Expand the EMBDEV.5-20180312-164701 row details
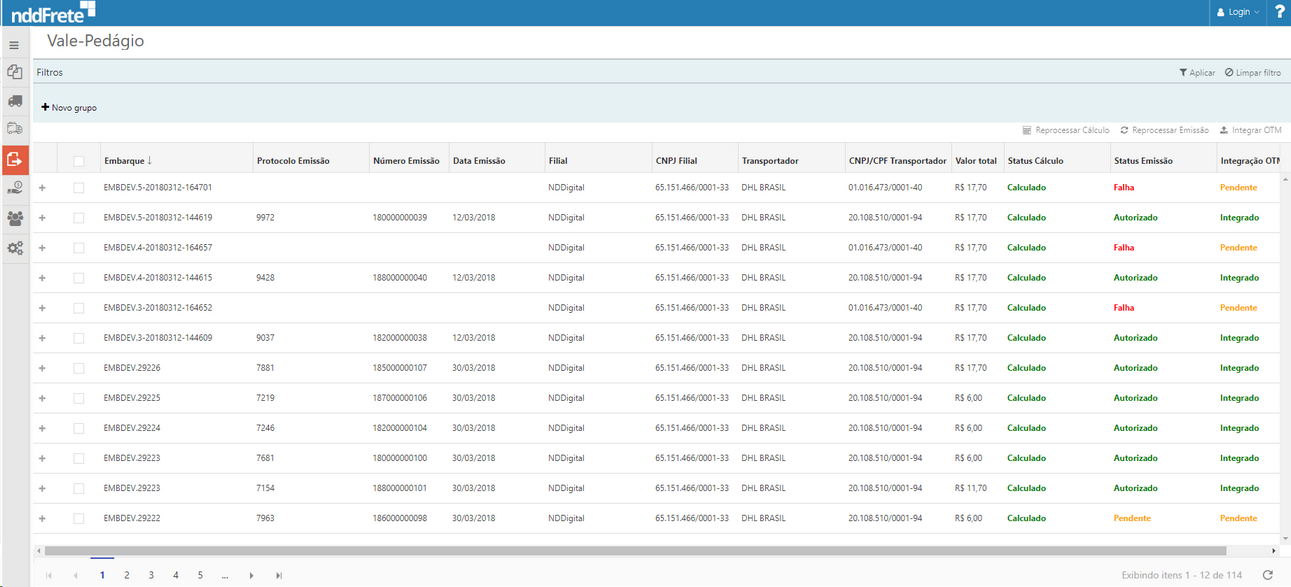 42,188
